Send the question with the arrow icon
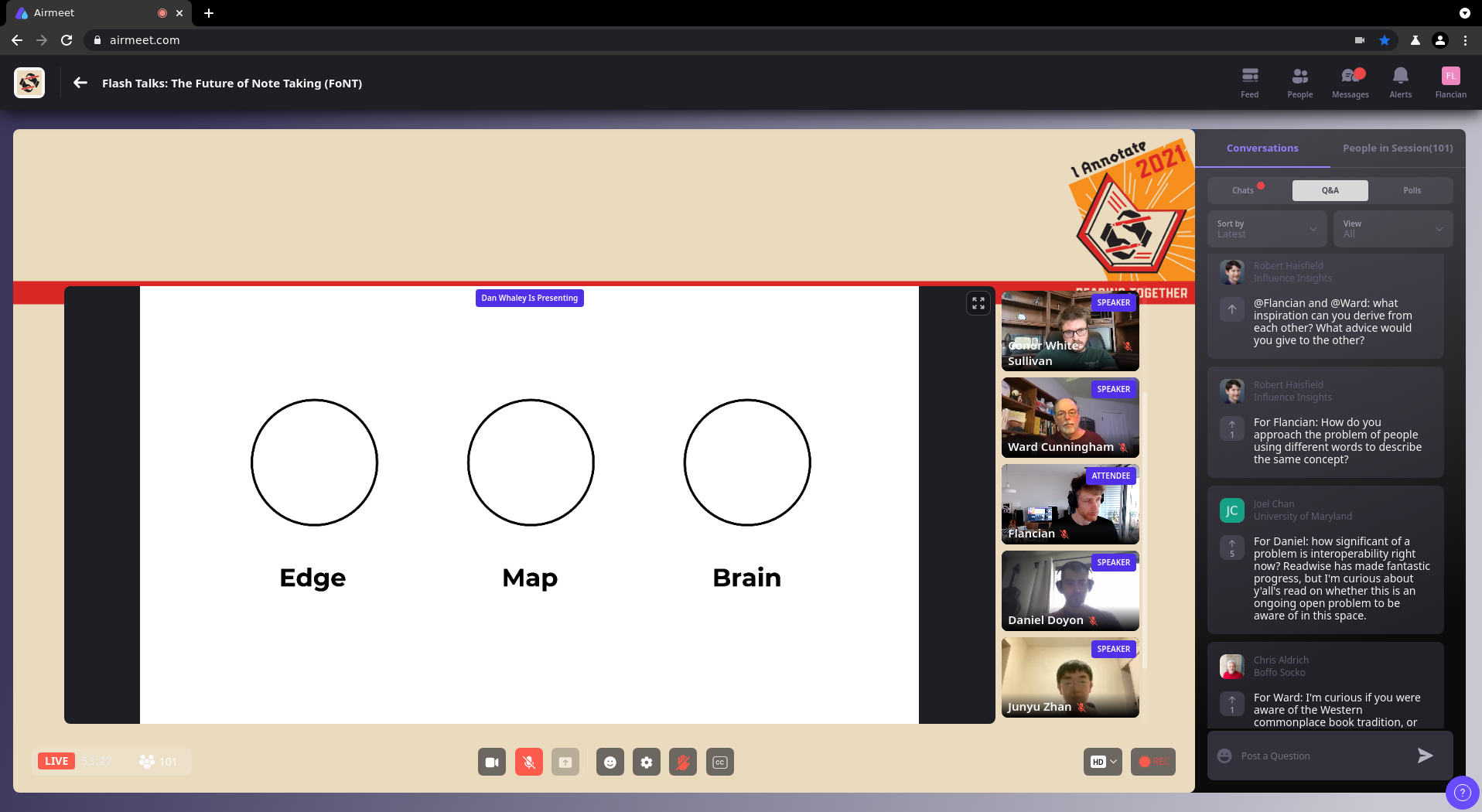 tap(1426, 756)
